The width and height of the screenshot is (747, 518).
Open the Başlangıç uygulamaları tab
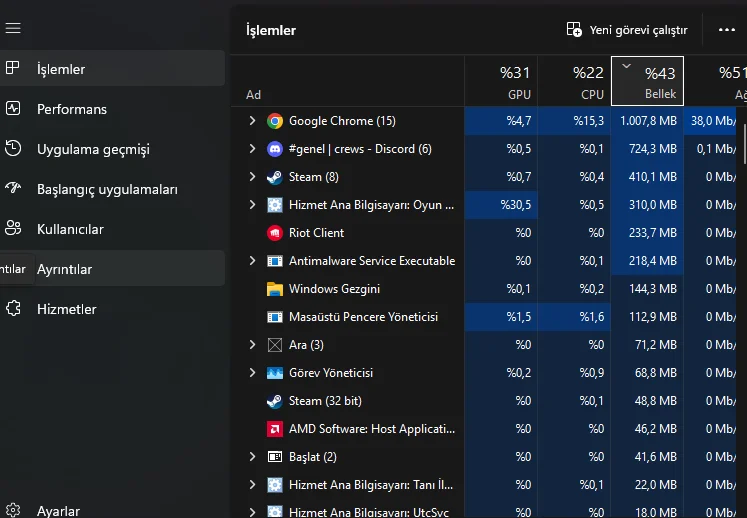[x=107, y=189]
